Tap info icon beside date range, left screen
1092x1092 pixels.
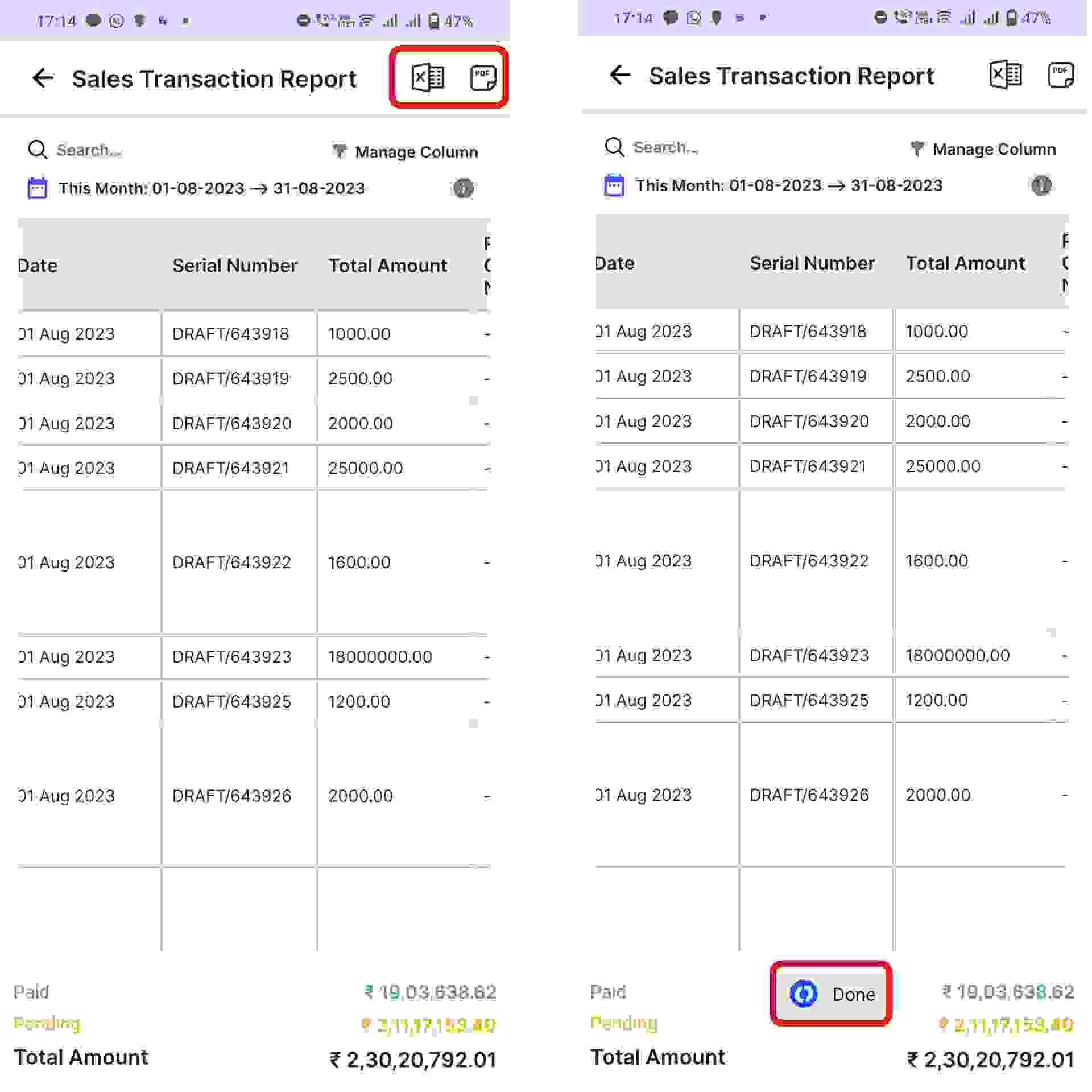[x=463, y=188]
